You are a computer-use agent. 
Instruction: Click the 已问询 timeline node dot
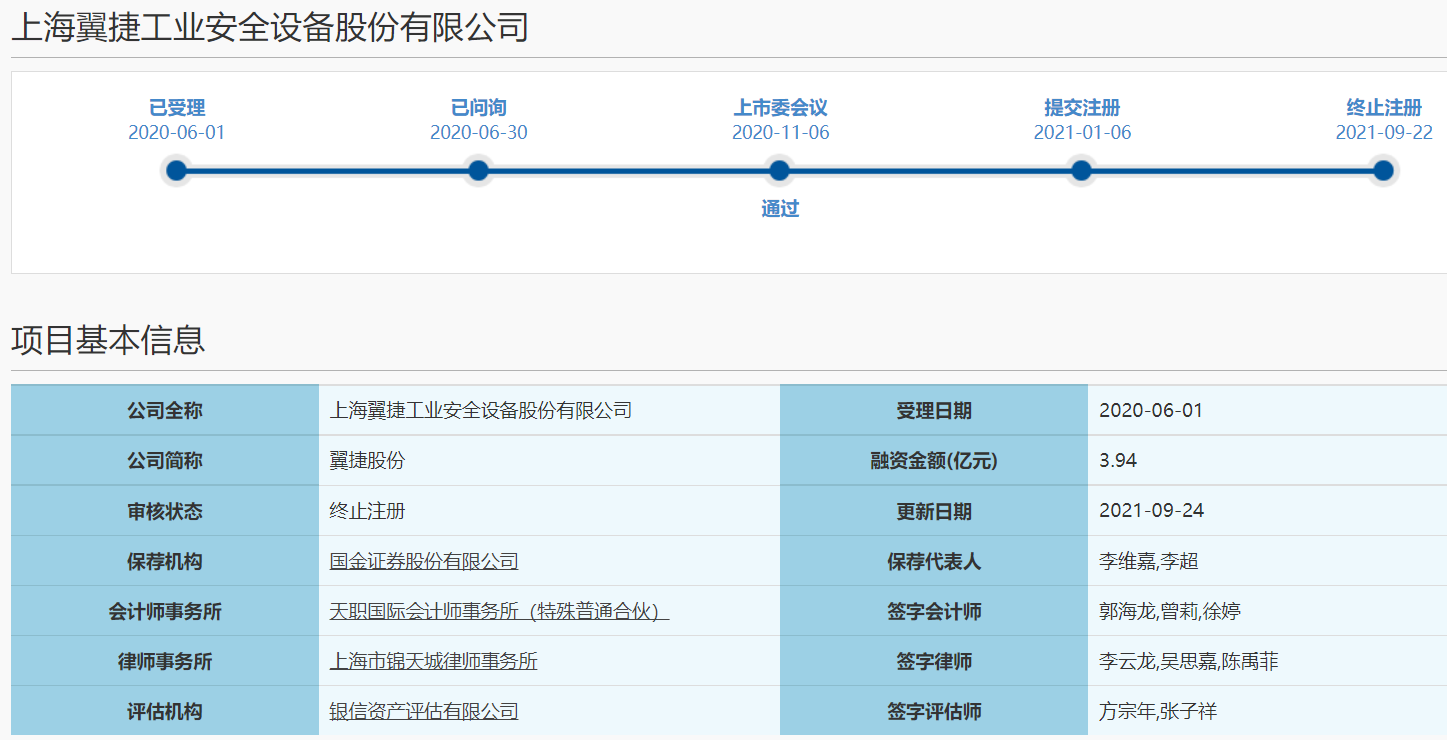click(x=478, y=171)
